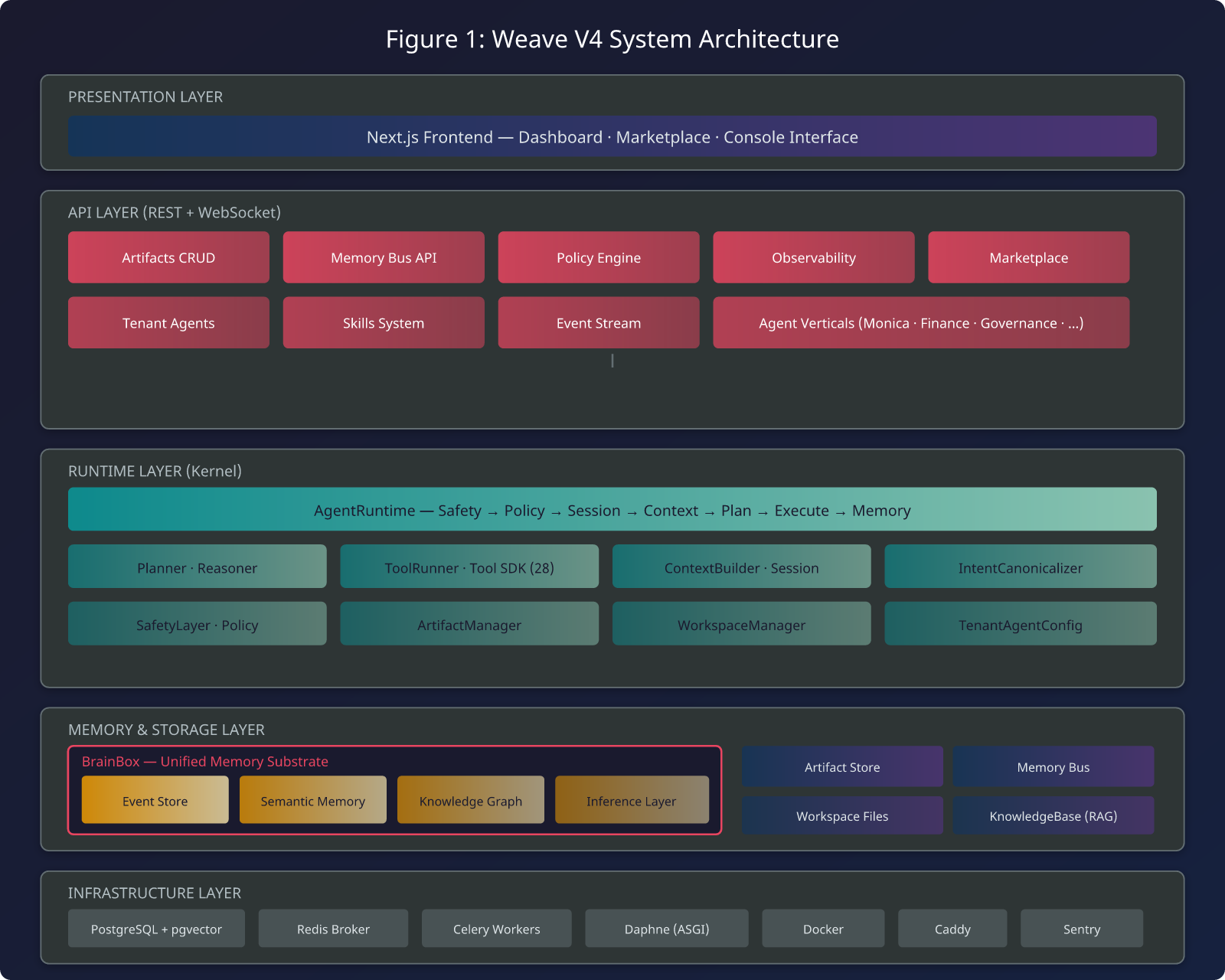Image resolution: width=1225 pixels, height=980 pixels.
Task: Select the ContextBuilder · Session block
Action: click(x=742, y=567)
